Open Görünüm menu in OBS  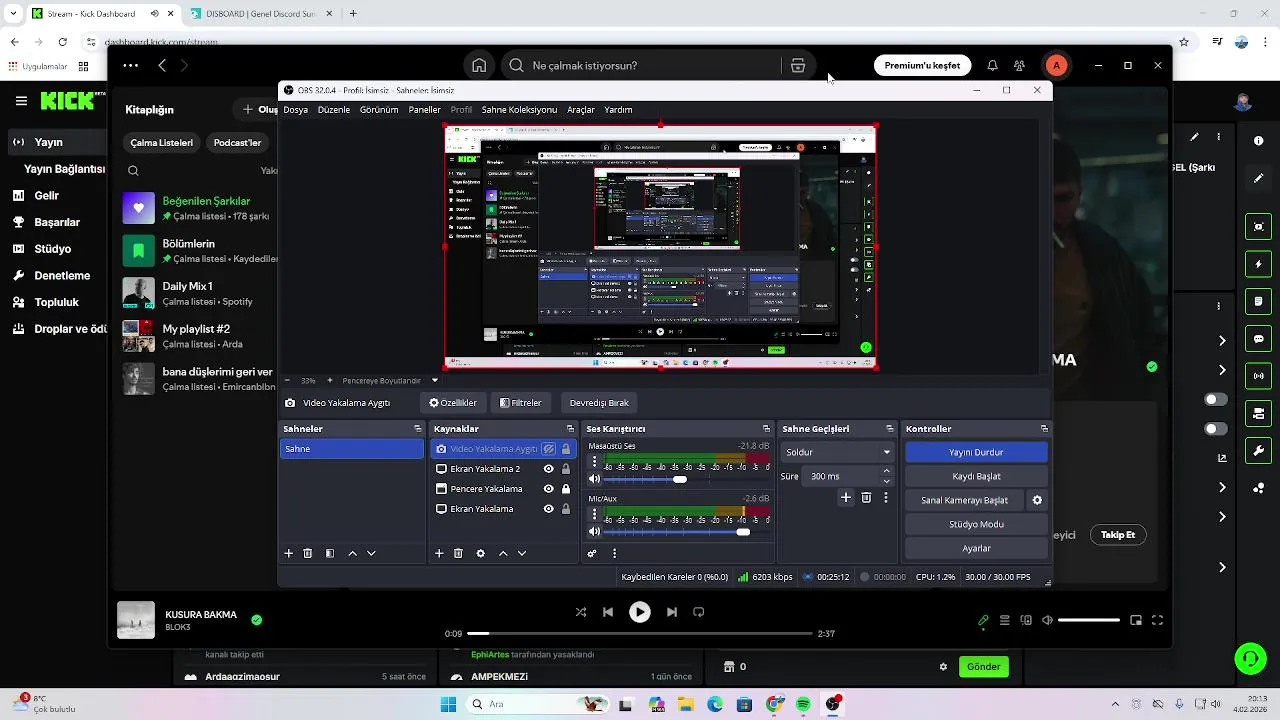click(379, 110)
